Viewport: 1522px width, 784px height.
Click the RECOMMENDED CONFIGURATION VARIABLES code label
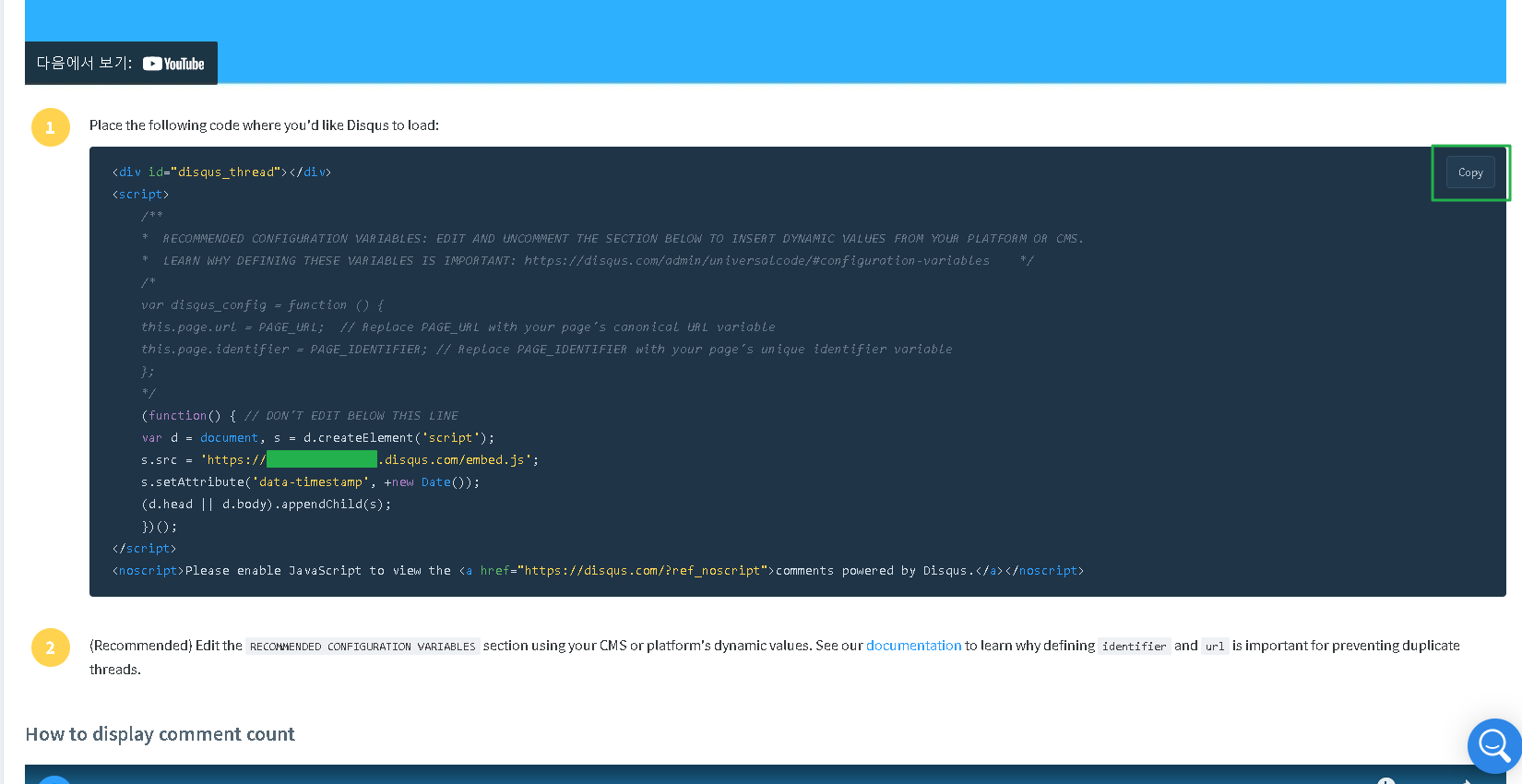tap(363, 647)
